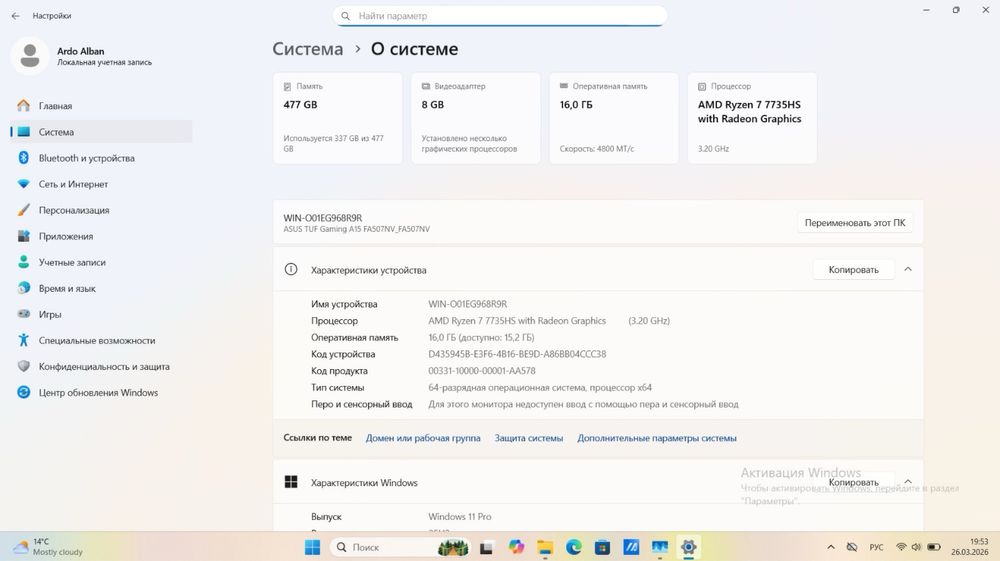Click the device code D435945B value
This screenshot has height=561, width=1000.
click(517, 354)
